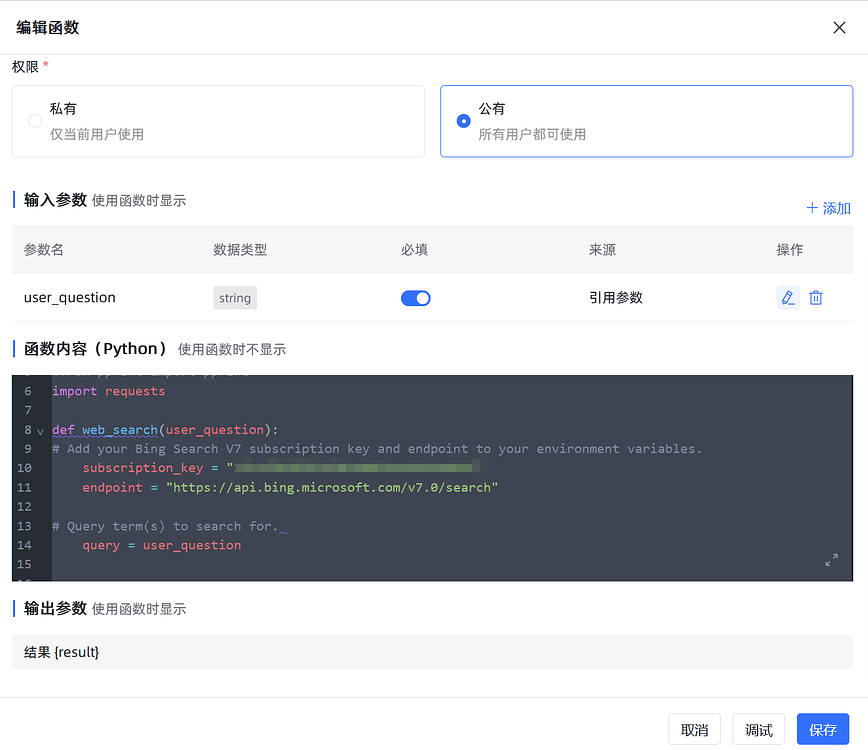
Task: Delete the user_question parameter with trash icon
Action: click(815, 298)
